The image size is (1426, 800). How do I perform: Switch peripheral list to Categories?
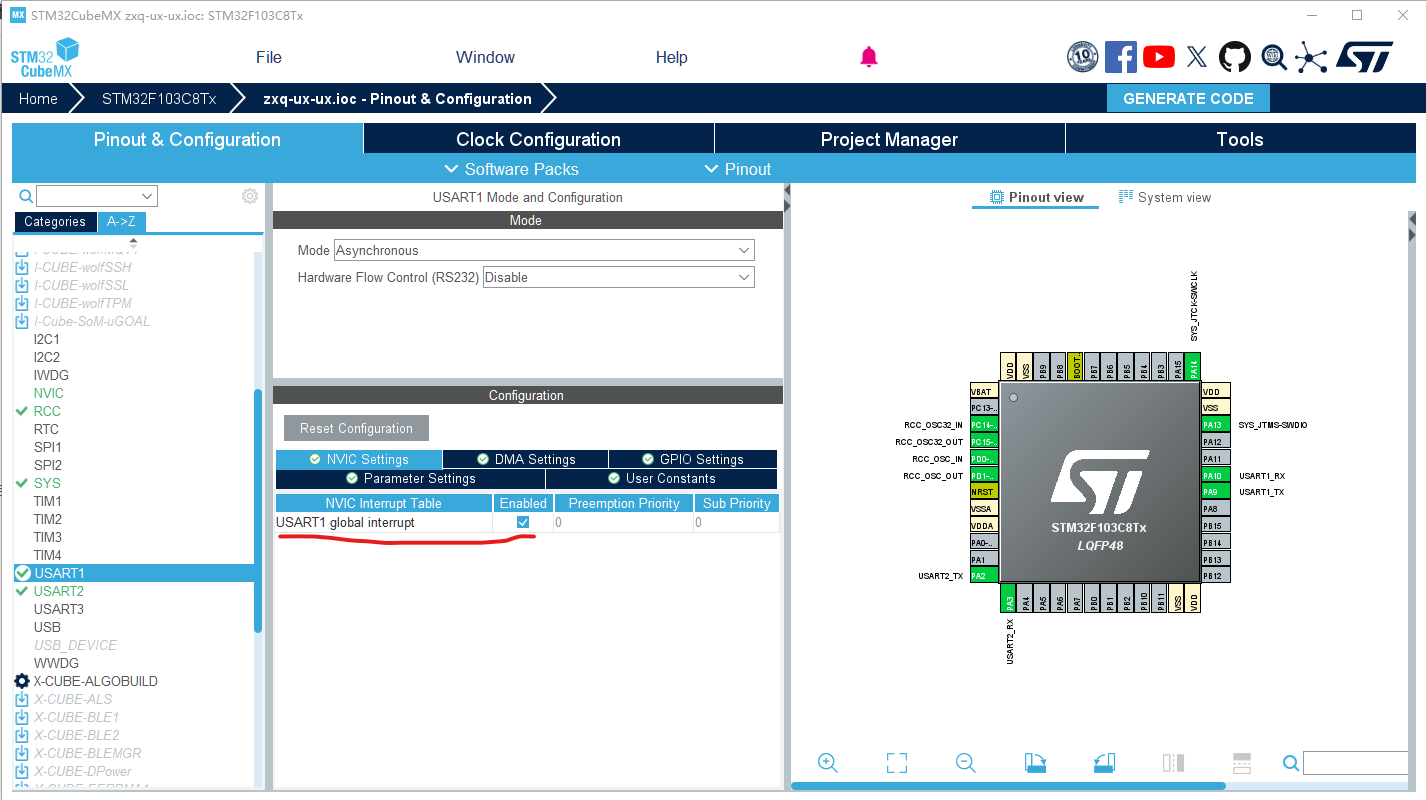click(x=55, y=222)
